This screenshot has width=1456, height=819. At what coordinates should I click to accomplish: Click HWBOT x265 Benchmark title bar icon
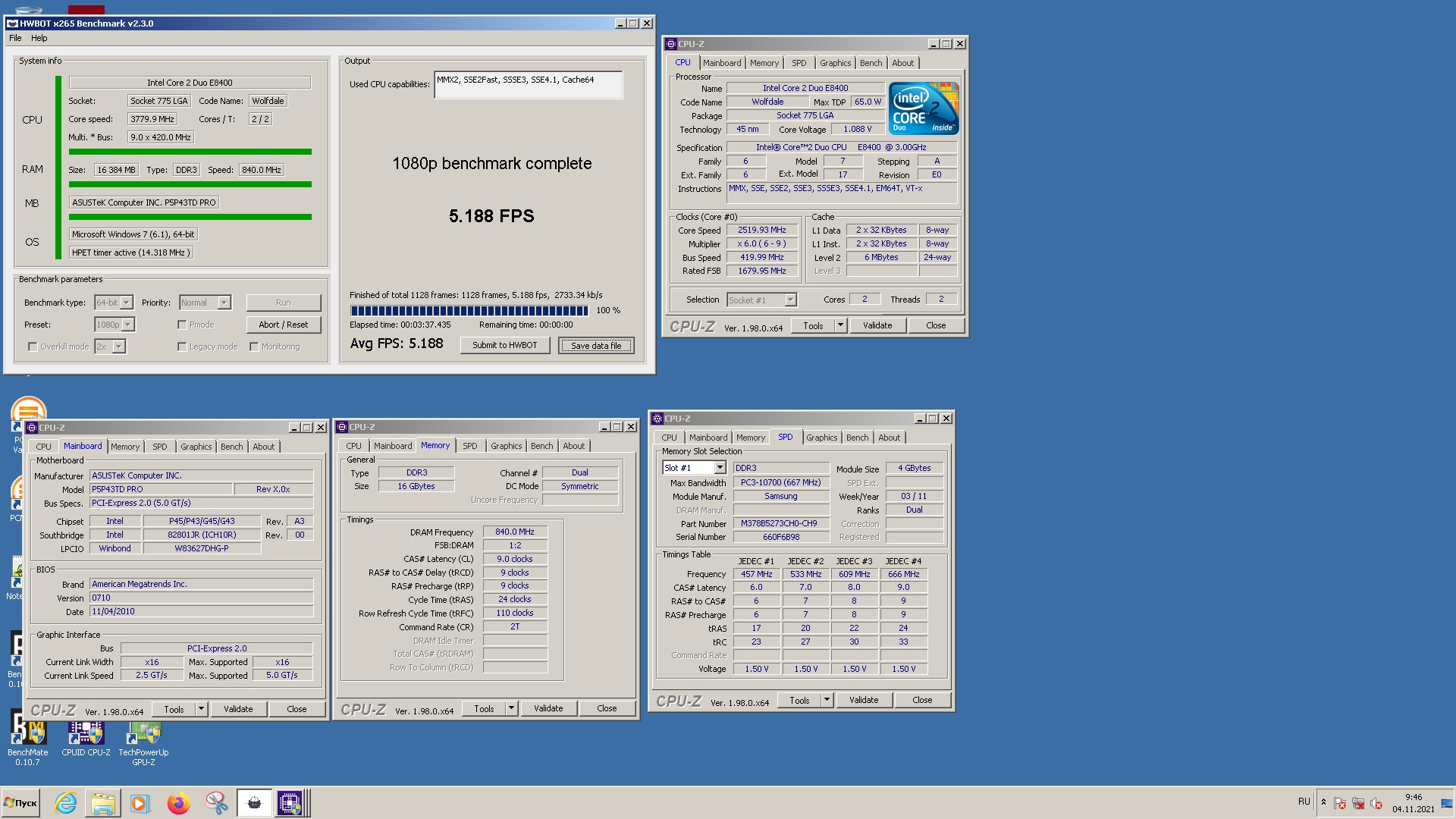point(12,24)
